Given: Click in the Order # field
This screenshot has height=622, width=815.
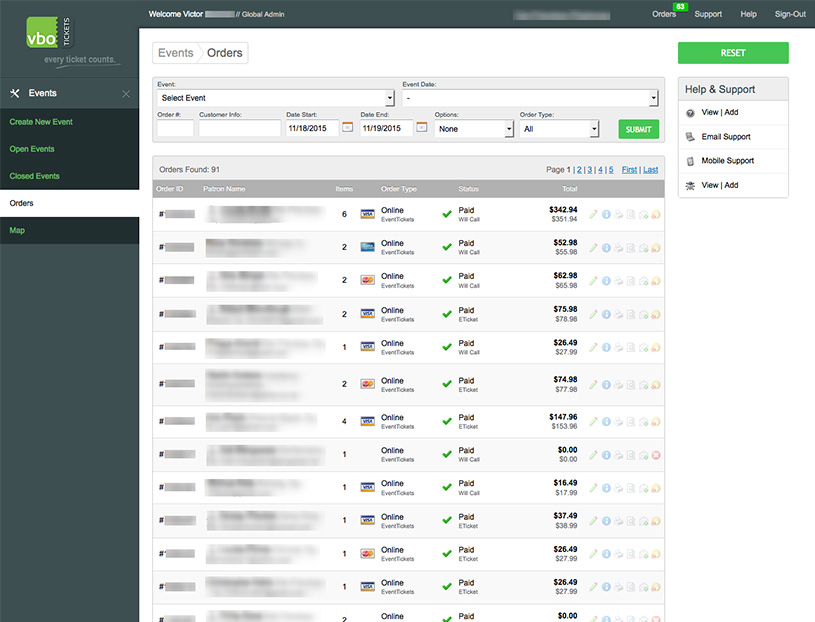Looking at the screenshot, I should click(175, 128).
